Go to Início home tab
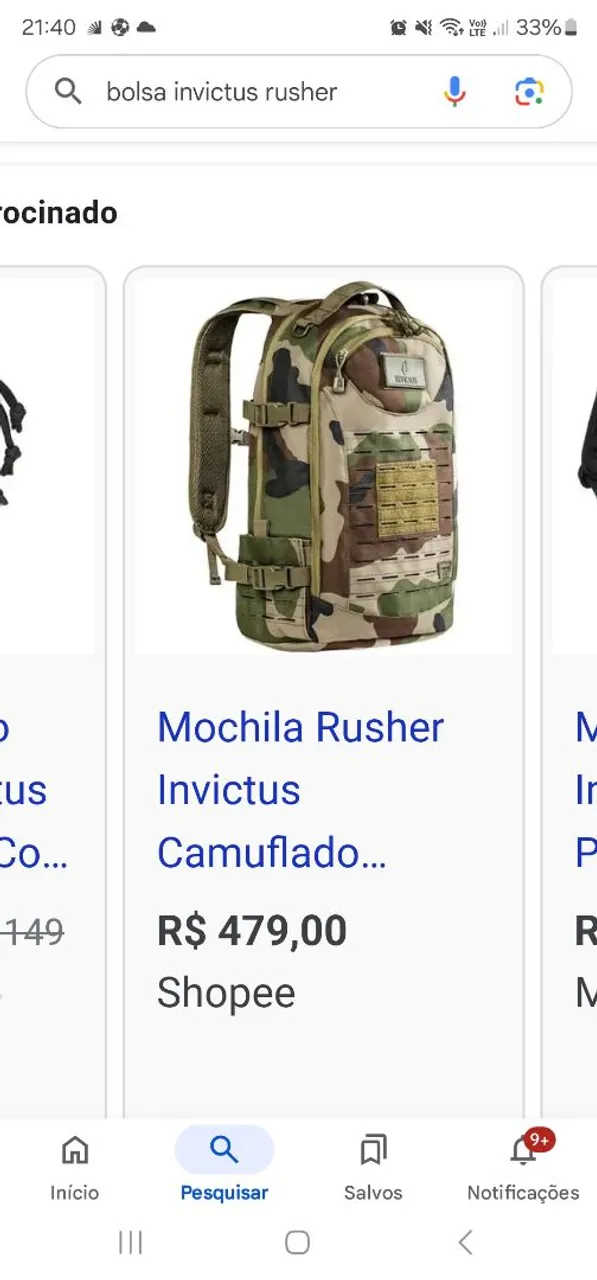This screenshot has height=1280, width=597. [x=75, y=1166]
